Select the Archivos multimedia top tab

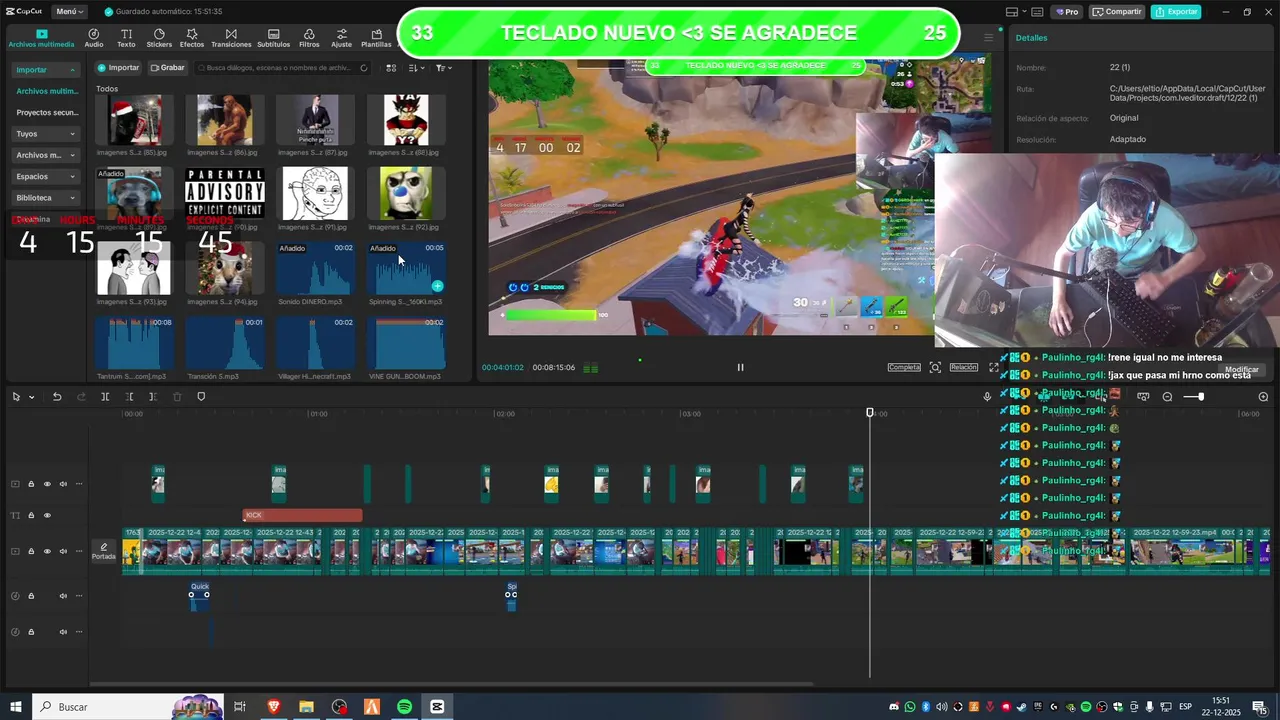pos(41,38)
